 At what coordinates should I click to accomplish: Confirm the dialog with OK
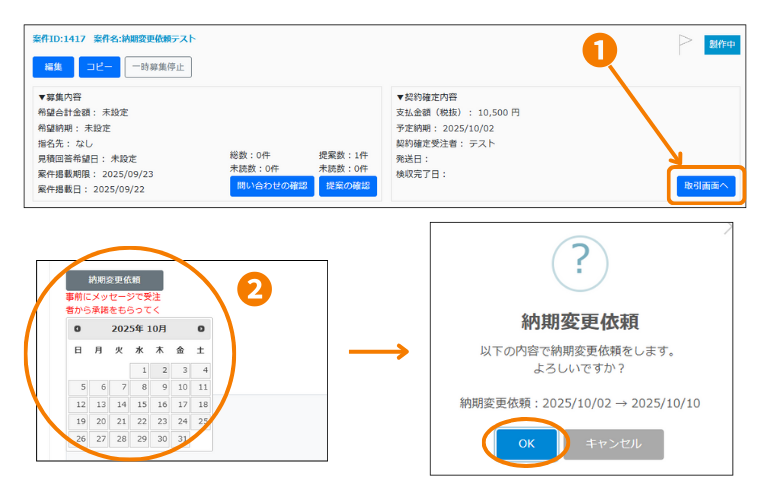(x=526, y=444)
